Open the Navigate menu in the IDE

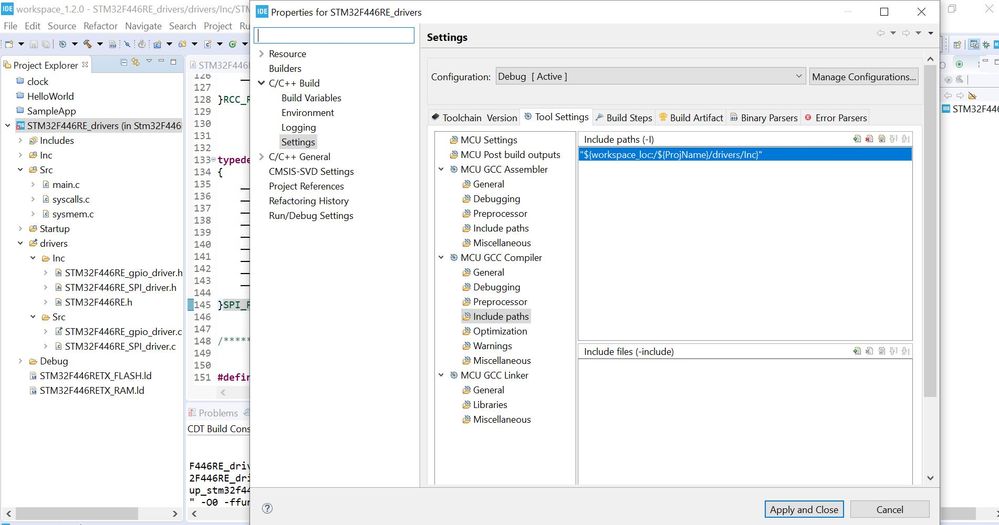coord(143,26)
